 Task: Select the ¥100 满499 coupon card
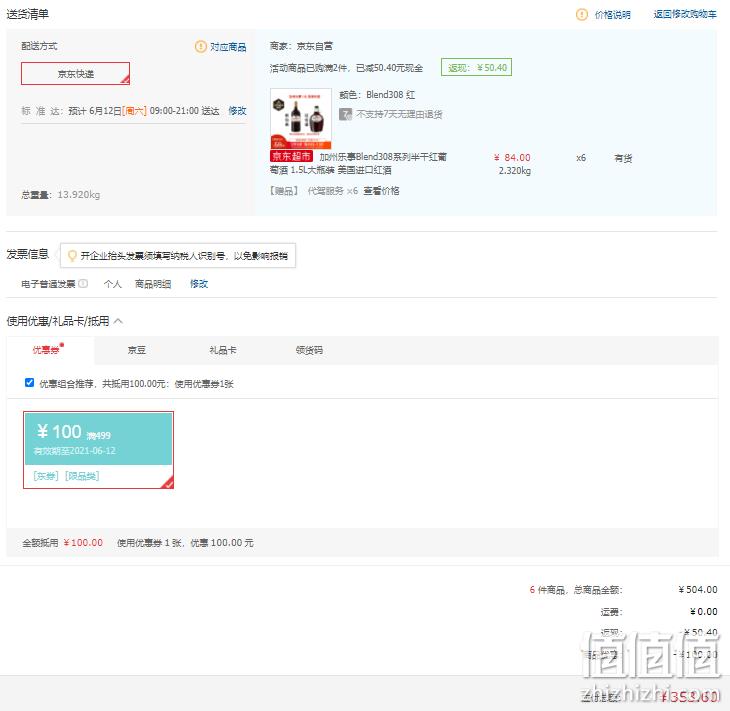point(98,450)
